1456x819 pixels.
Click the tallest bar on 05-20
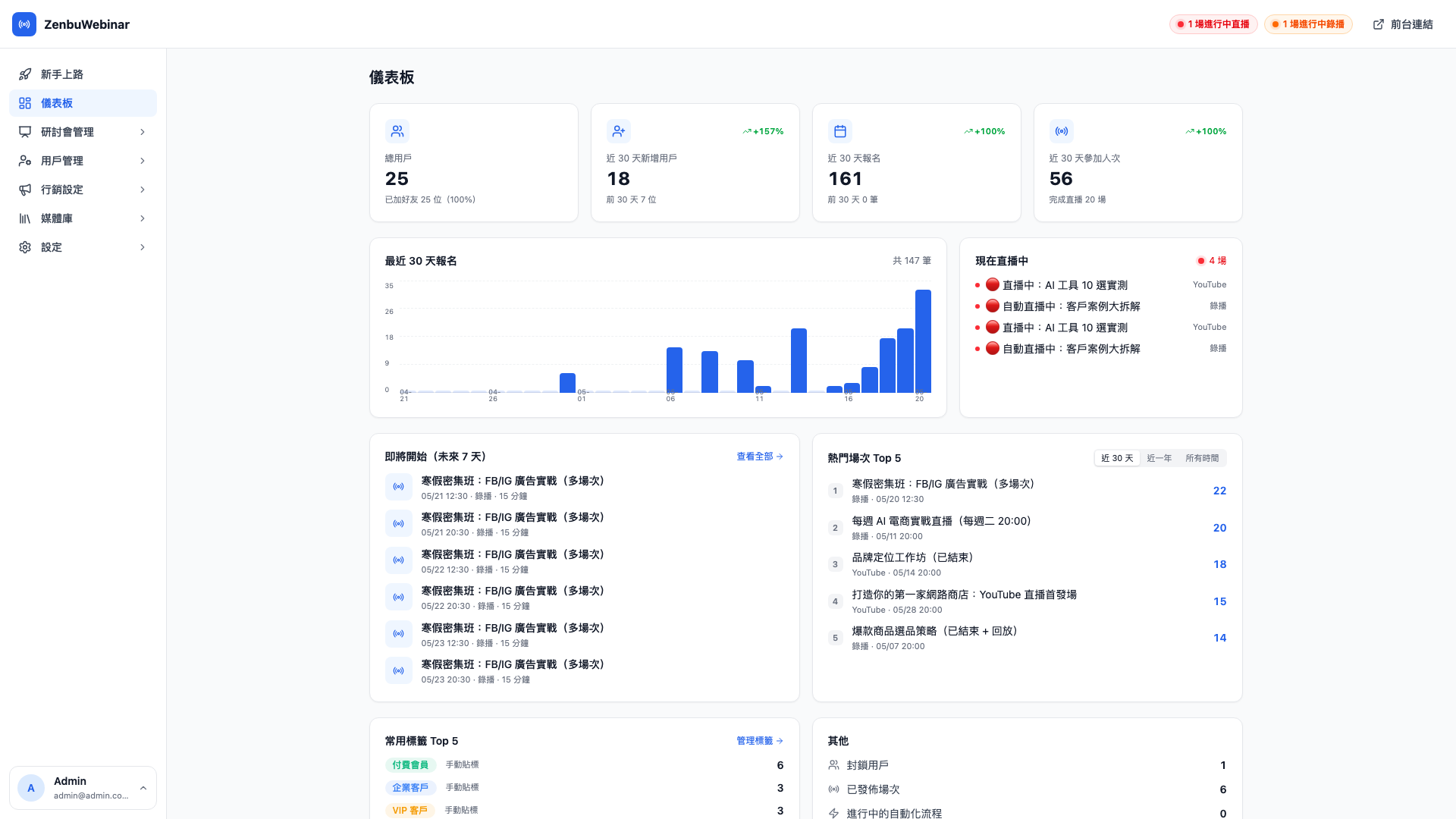pyautogui.click(x=923, y=341)
